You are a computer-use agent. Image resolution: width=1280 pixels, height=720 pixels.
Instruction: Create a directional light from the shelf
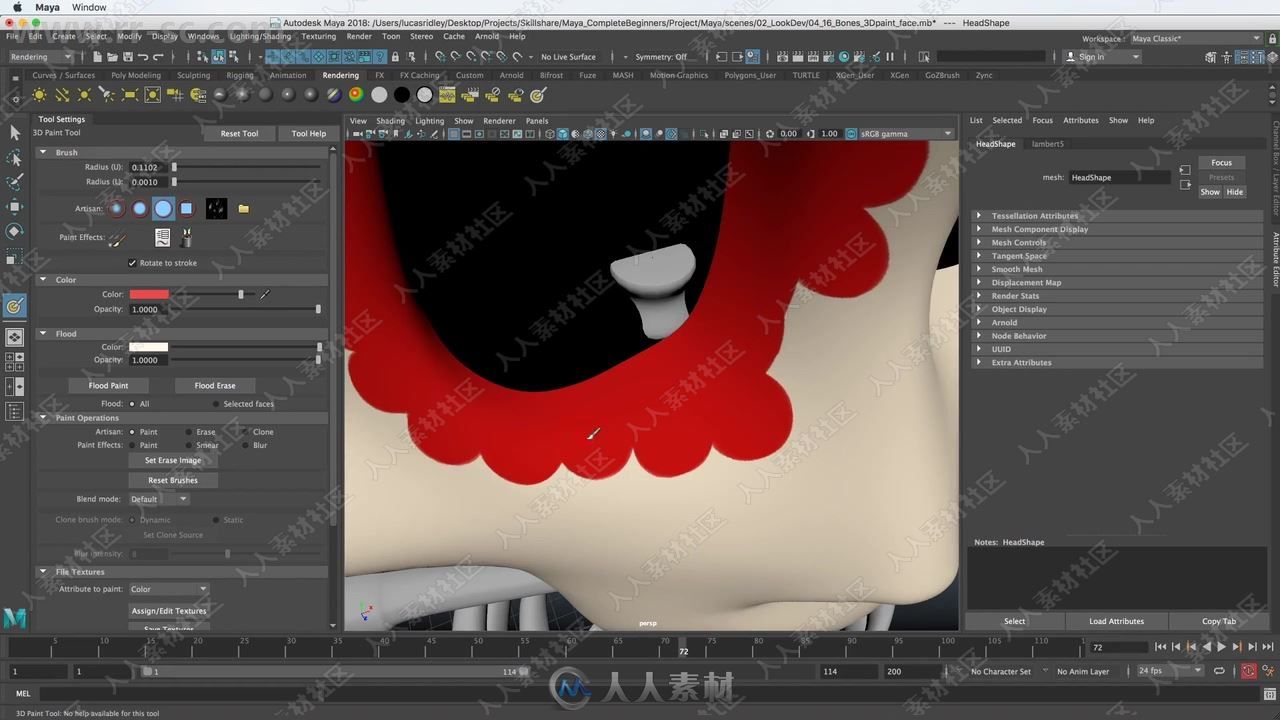(x=62, y=95)
